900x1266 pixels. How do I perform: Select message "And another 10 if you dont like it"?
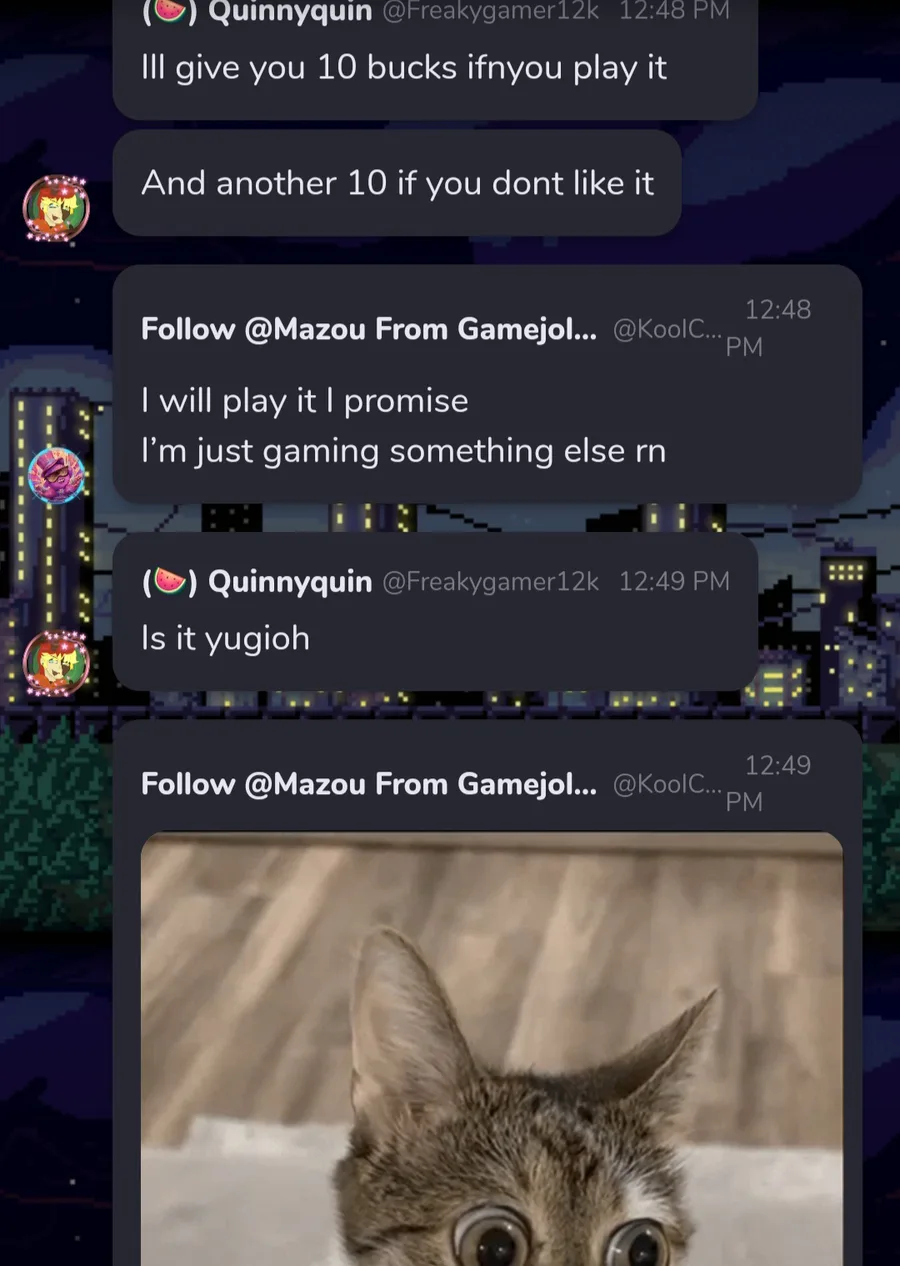click(x=397, y=183)
